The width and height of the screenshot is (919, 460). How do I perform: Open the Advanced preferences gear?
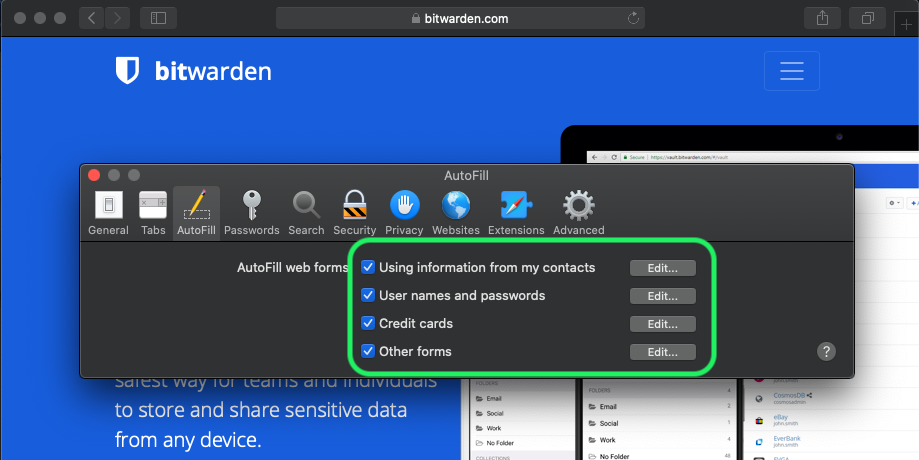(578, 212)
